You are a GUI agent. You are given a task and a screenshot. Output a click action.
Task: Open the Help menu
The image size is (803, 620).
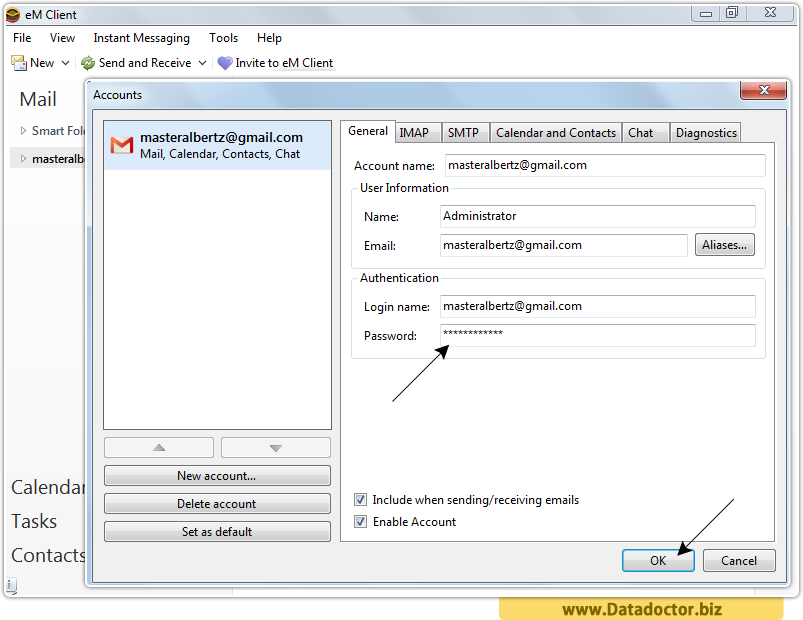click(269, 38)
